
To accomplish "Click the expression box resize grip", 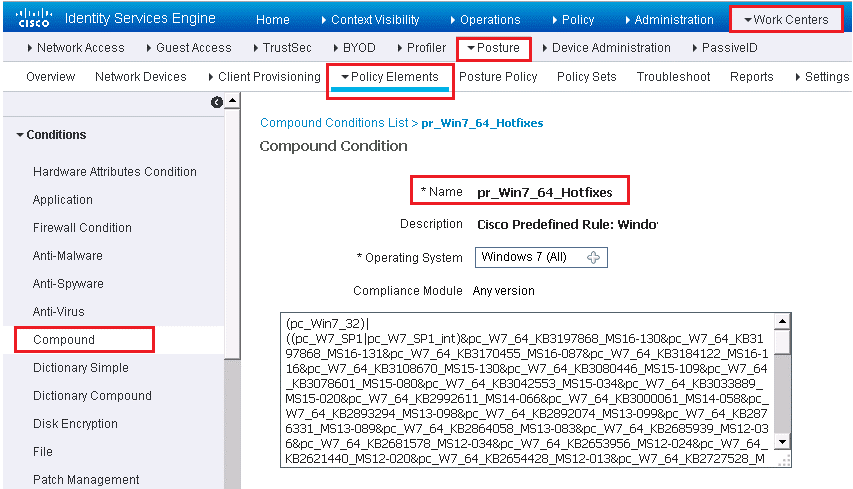I will click(784, 461).
